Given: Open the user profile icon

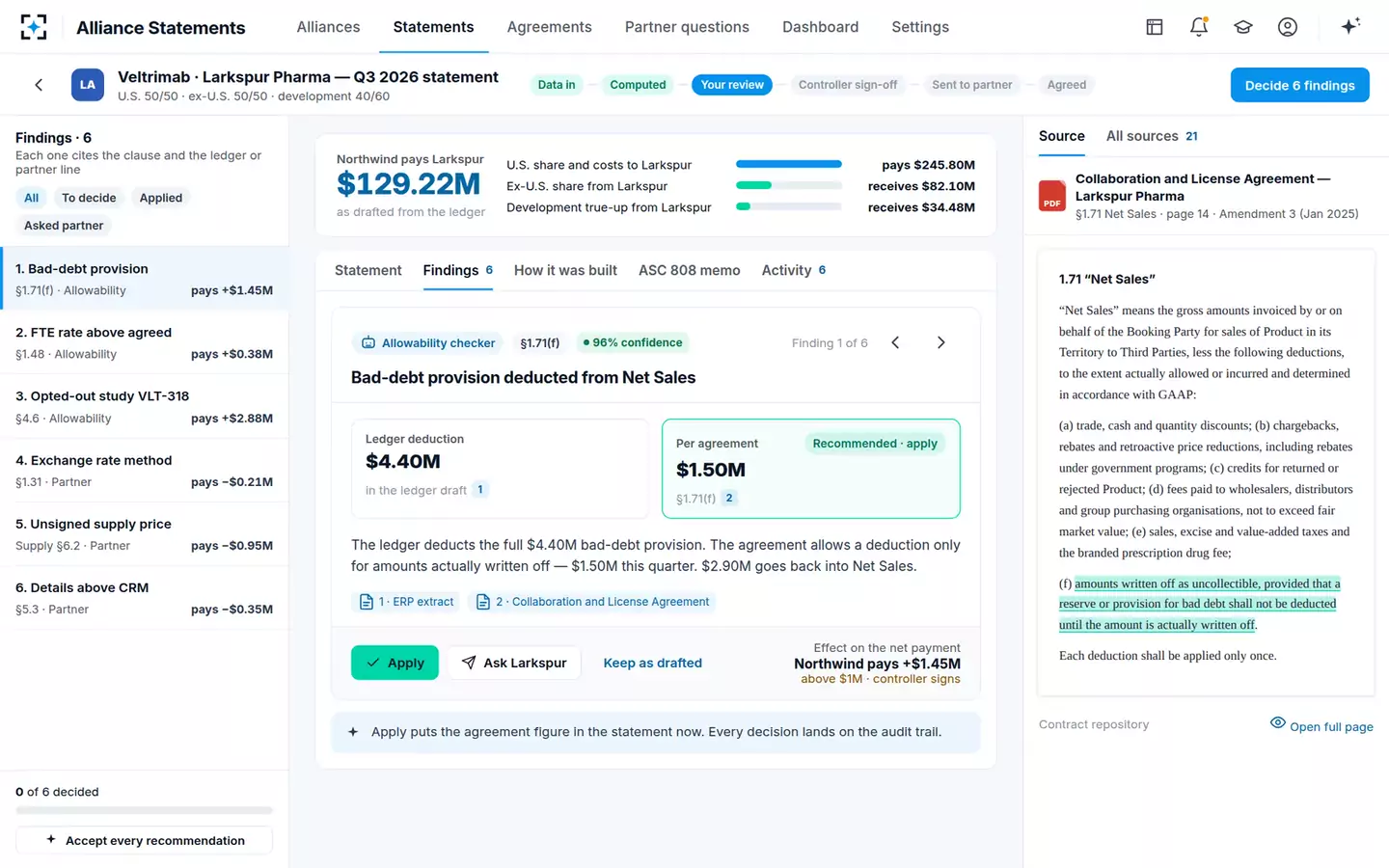Looking at the screenshot, I should tap(1288, 27).
